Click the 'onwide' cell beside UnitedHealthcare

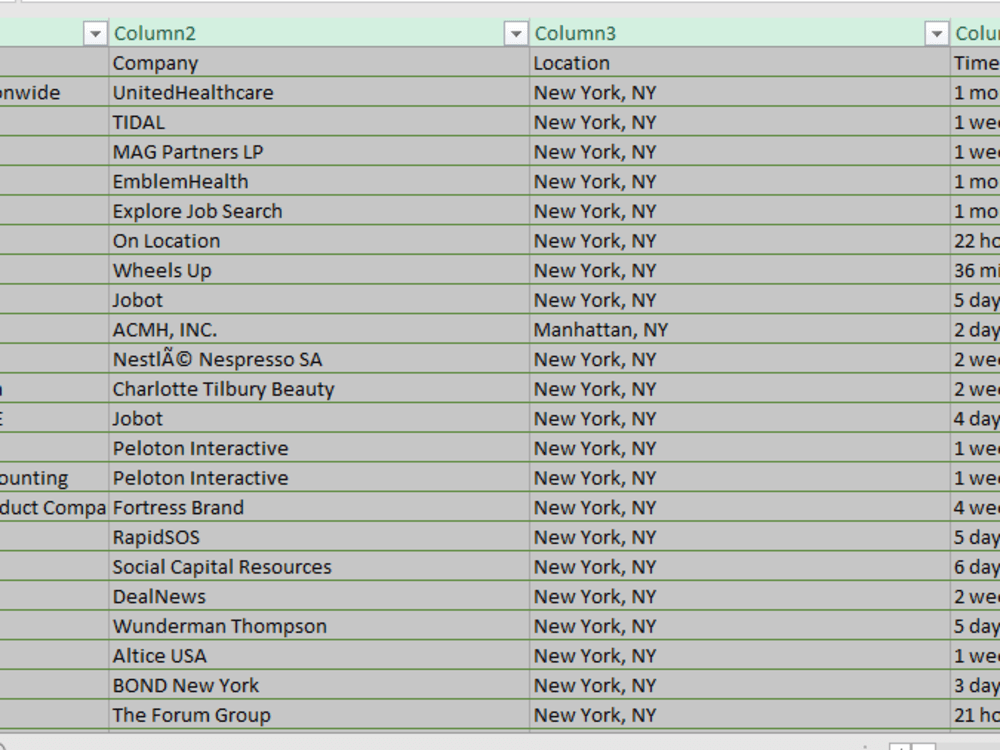(x=54, y=92)
